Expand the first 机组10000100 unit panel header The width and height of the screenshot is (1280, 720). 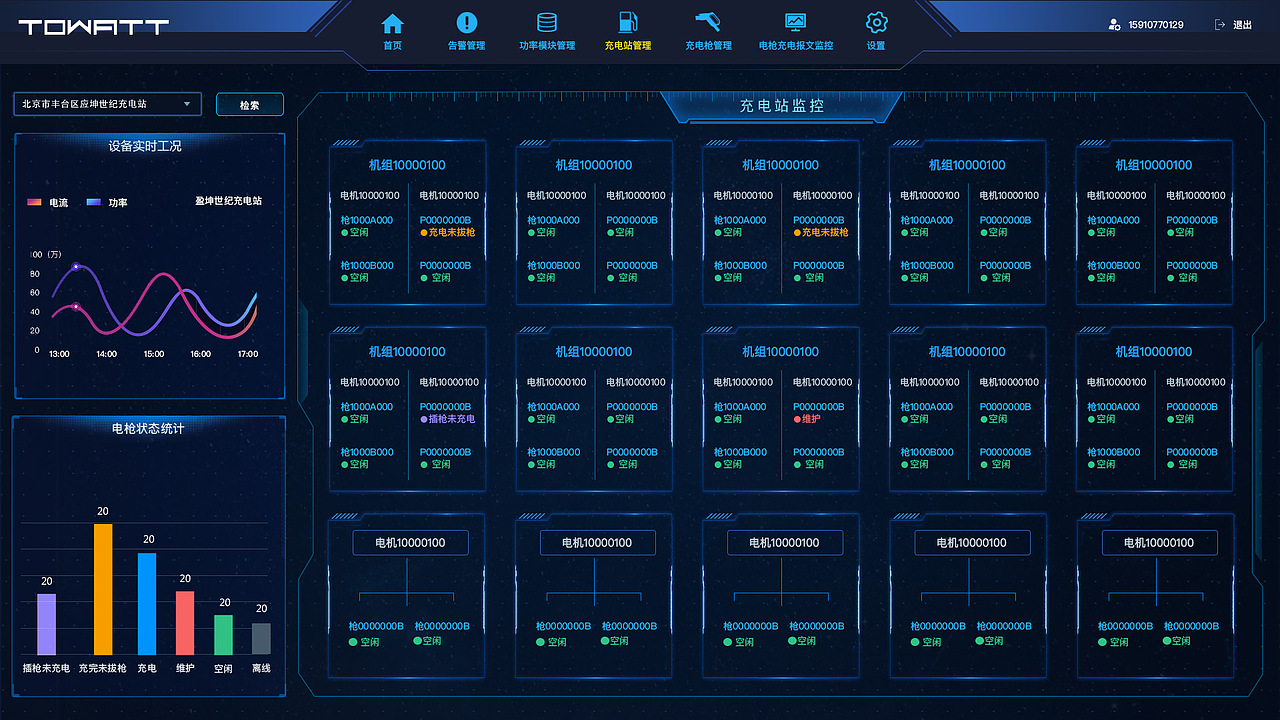point(407,165)
